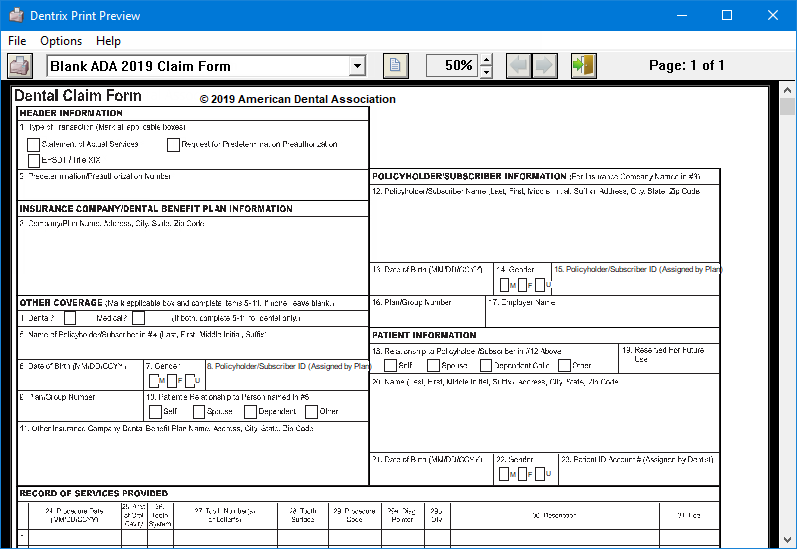Check Request for Predetermination/Preauthorization box

(x=173, y=145)
